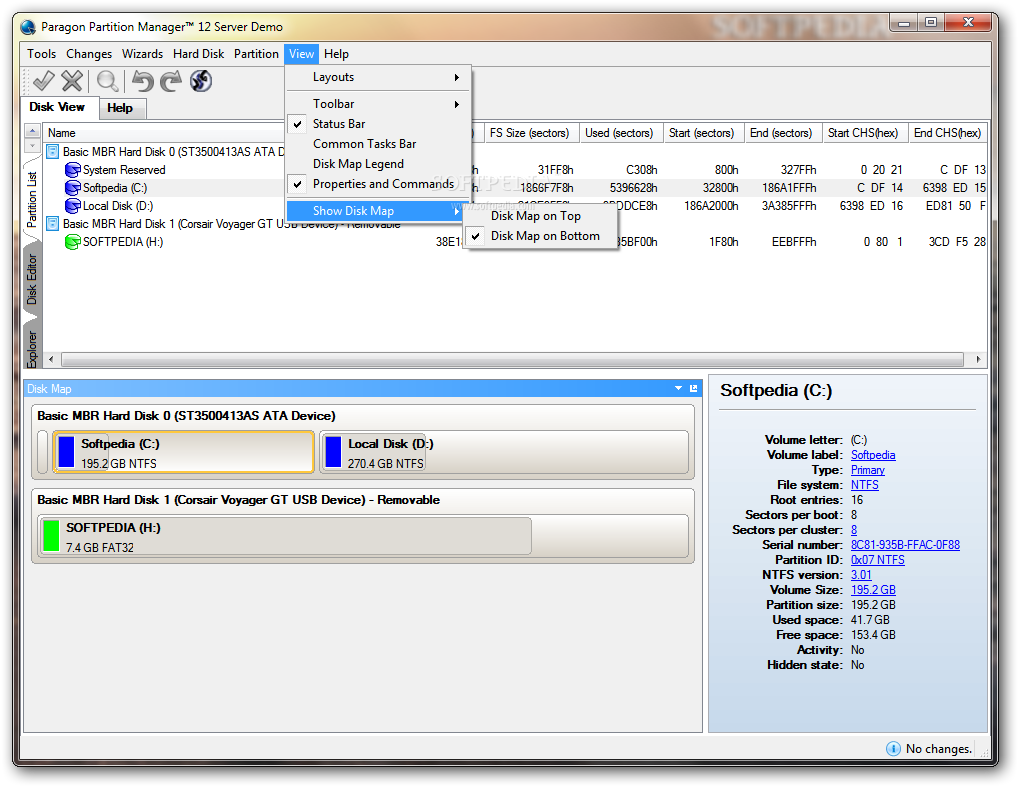Click the Name column header

tap(162, 133)
